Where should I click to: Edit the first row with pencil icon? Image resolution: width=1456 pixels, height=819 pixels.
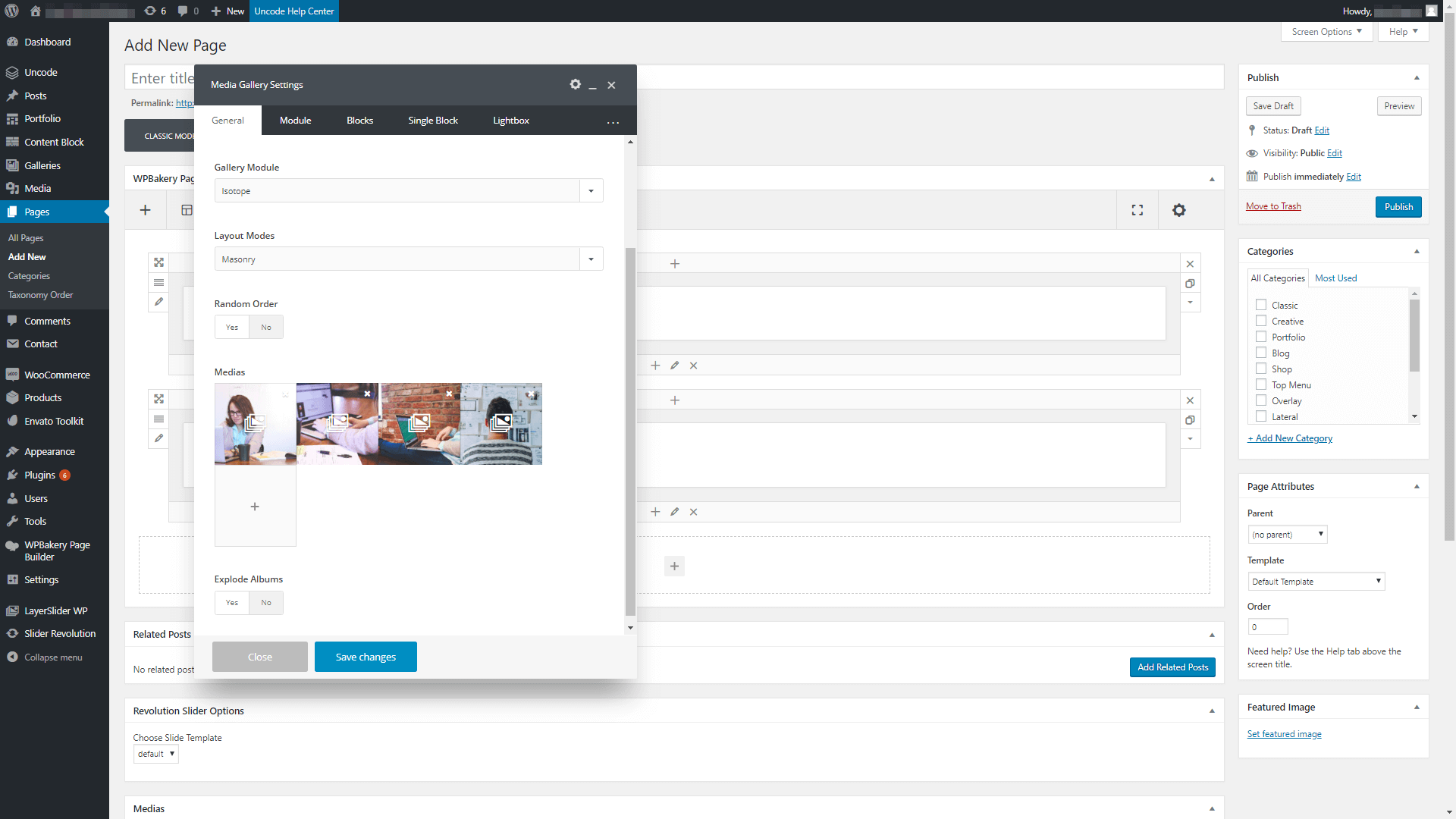tap(158, 302)
